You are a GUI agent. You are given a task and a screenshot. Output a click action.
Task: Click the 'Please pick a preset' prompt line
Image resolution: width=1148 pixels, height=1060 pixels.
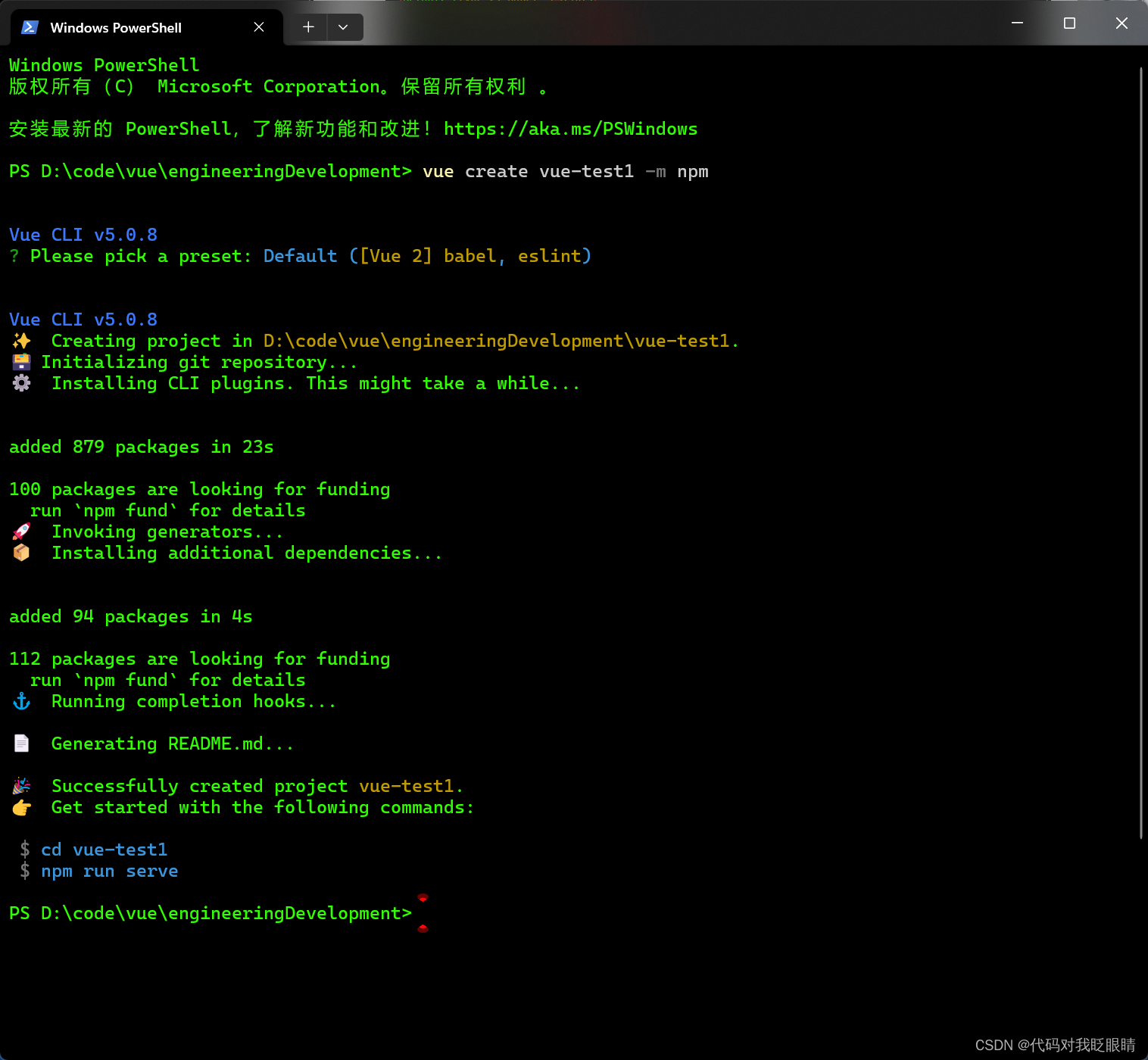[x=300, y=256]
